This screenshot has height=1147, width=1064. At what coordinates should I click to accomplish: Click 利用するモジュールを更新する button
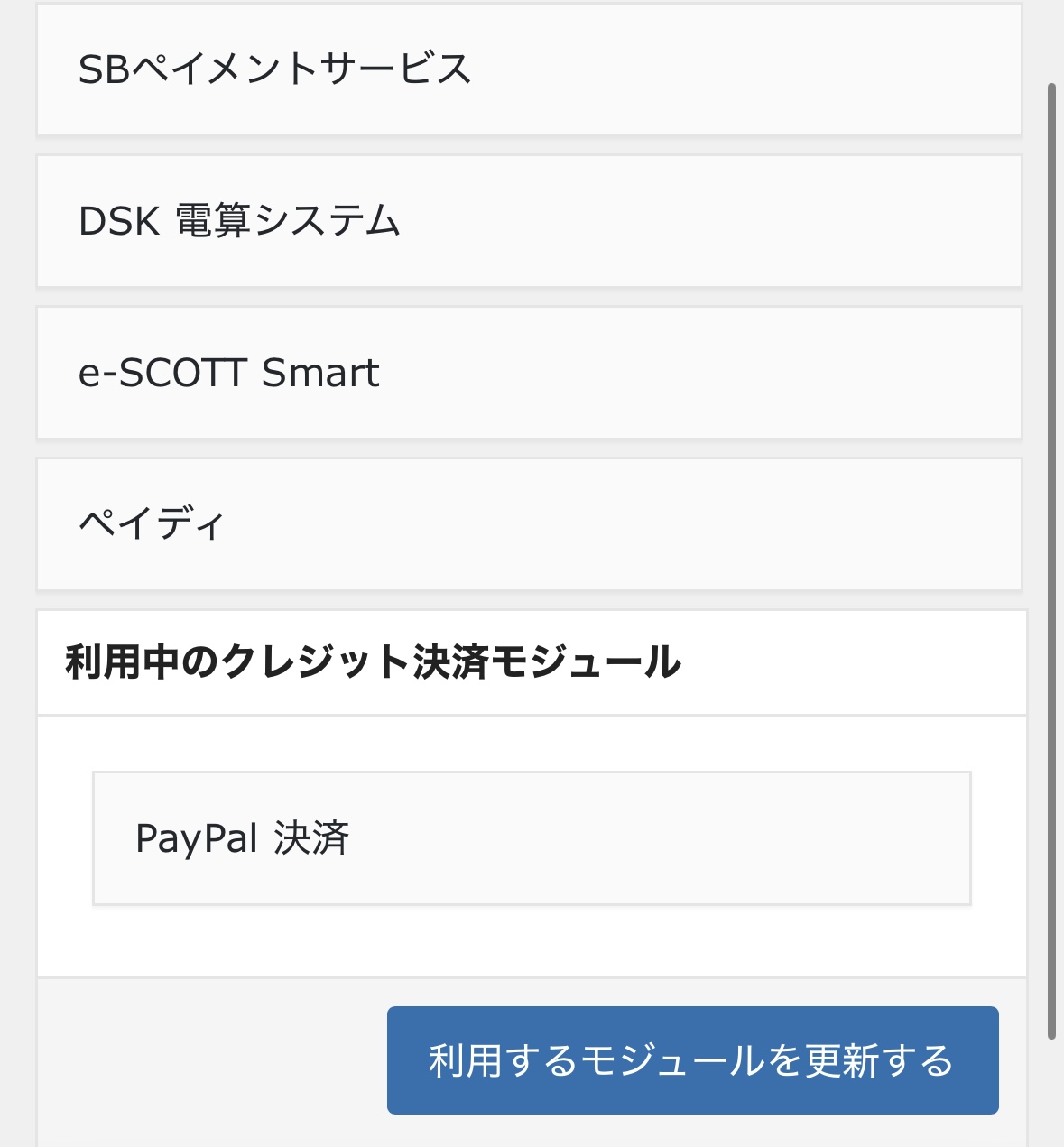coord(693,1060)
